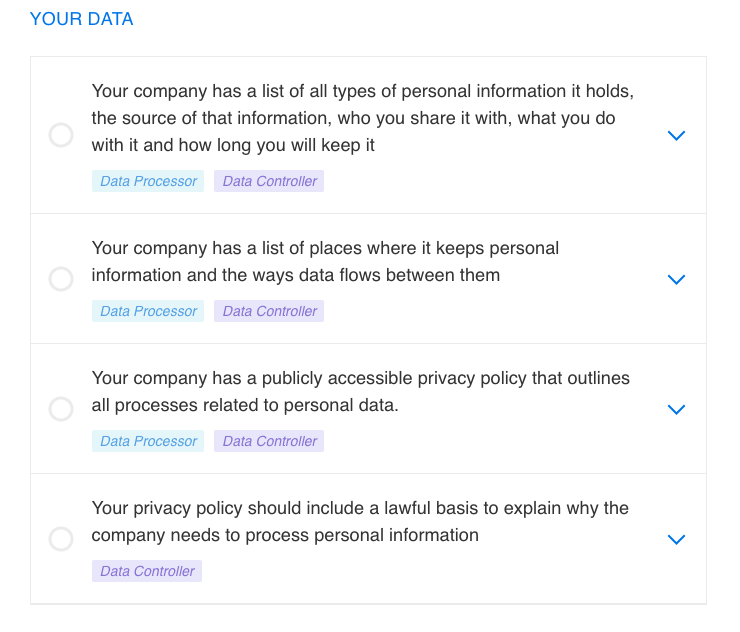Click Data Processor tag under information types item
This screenshot has width=740, height=632.
coord(148,181)
